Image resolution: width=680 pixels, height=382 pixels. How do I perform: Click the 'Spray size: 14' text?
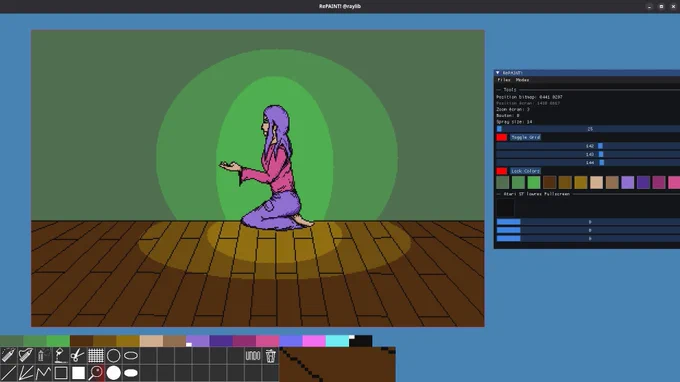tap(514, 122)
